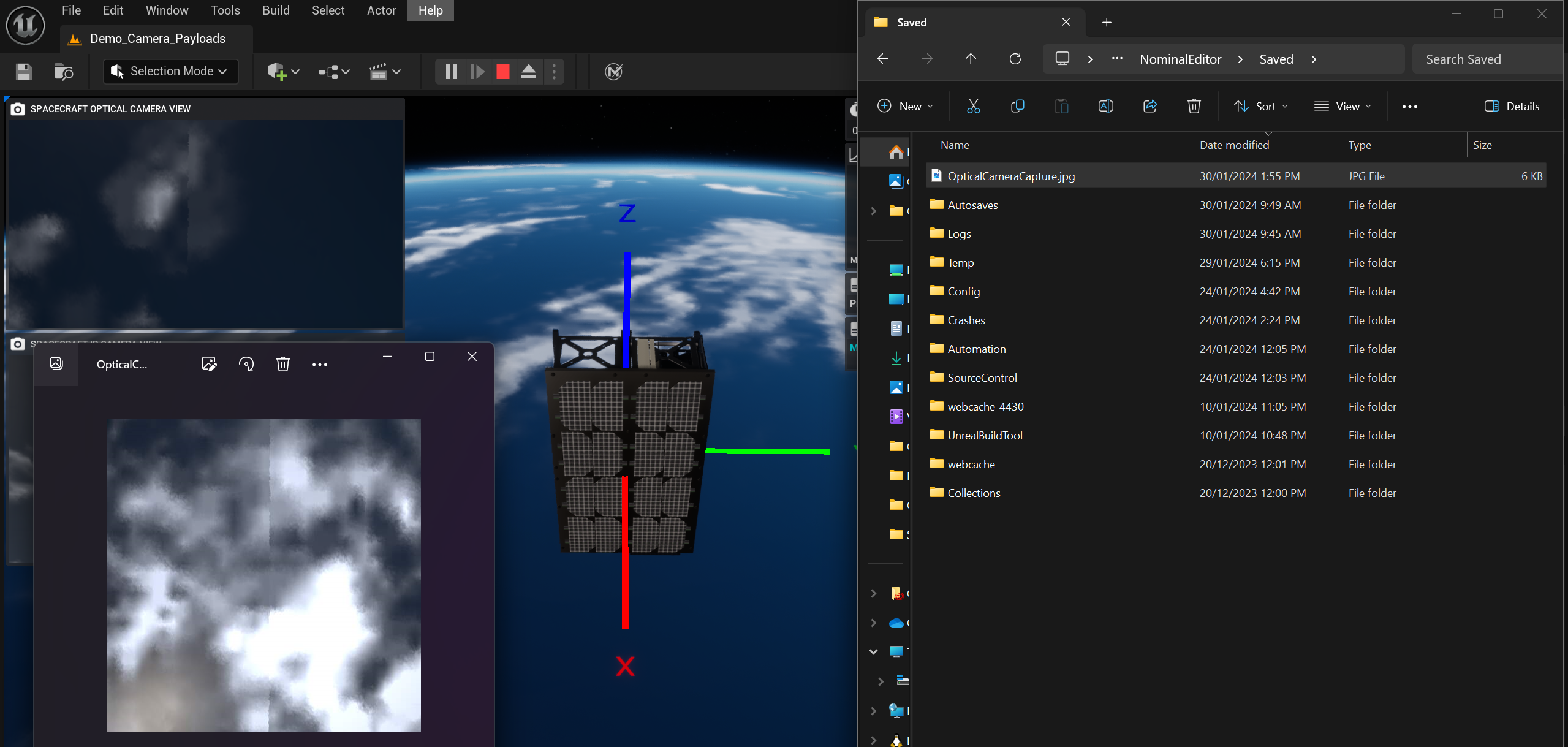Click the eject from player icon

point(528,72)
